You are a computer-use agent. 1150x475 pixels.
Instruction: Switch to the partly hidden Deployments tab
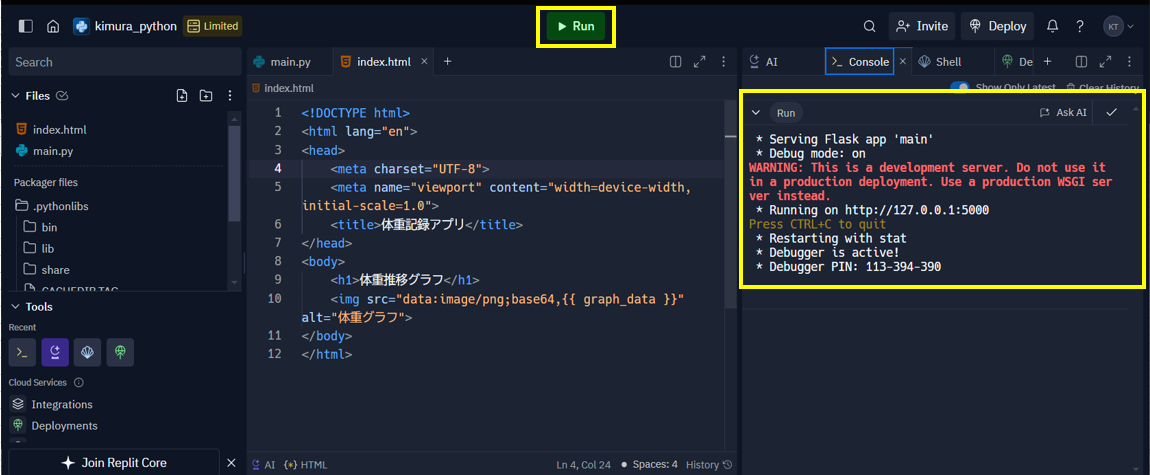point(1018,62)
